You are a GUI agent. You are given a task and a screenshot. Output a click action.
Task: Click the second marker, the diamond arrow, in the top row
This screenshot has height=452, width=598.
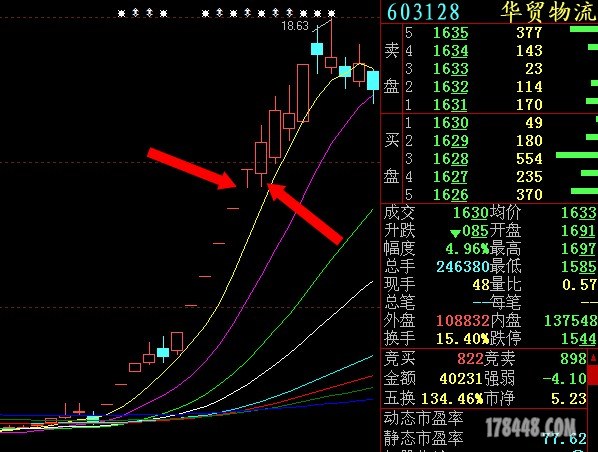coord(136,13)
